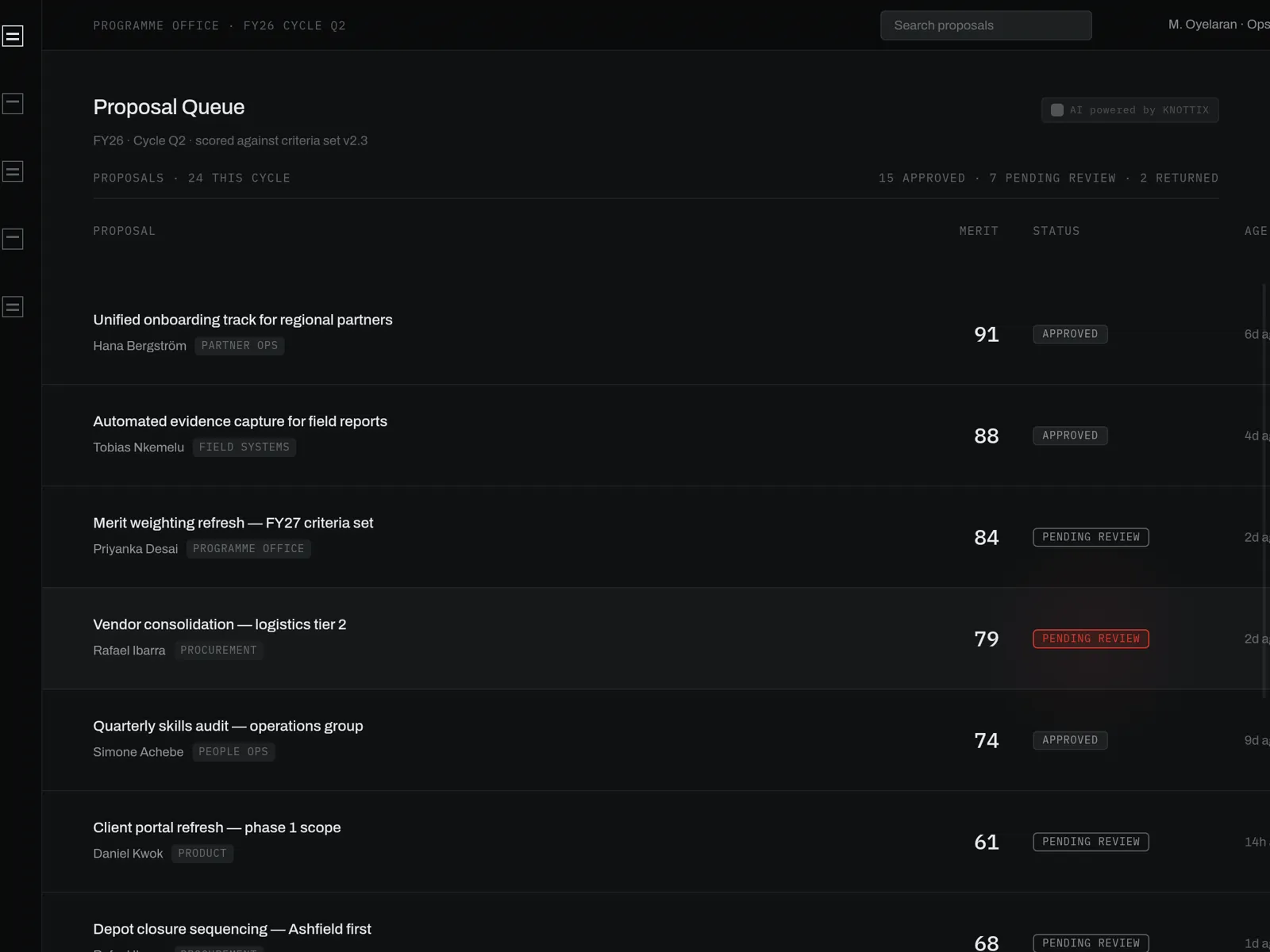Click the PROCUREMENT tag beside Rafael Ibarra

pyautogui.click(x=218, y=651)
